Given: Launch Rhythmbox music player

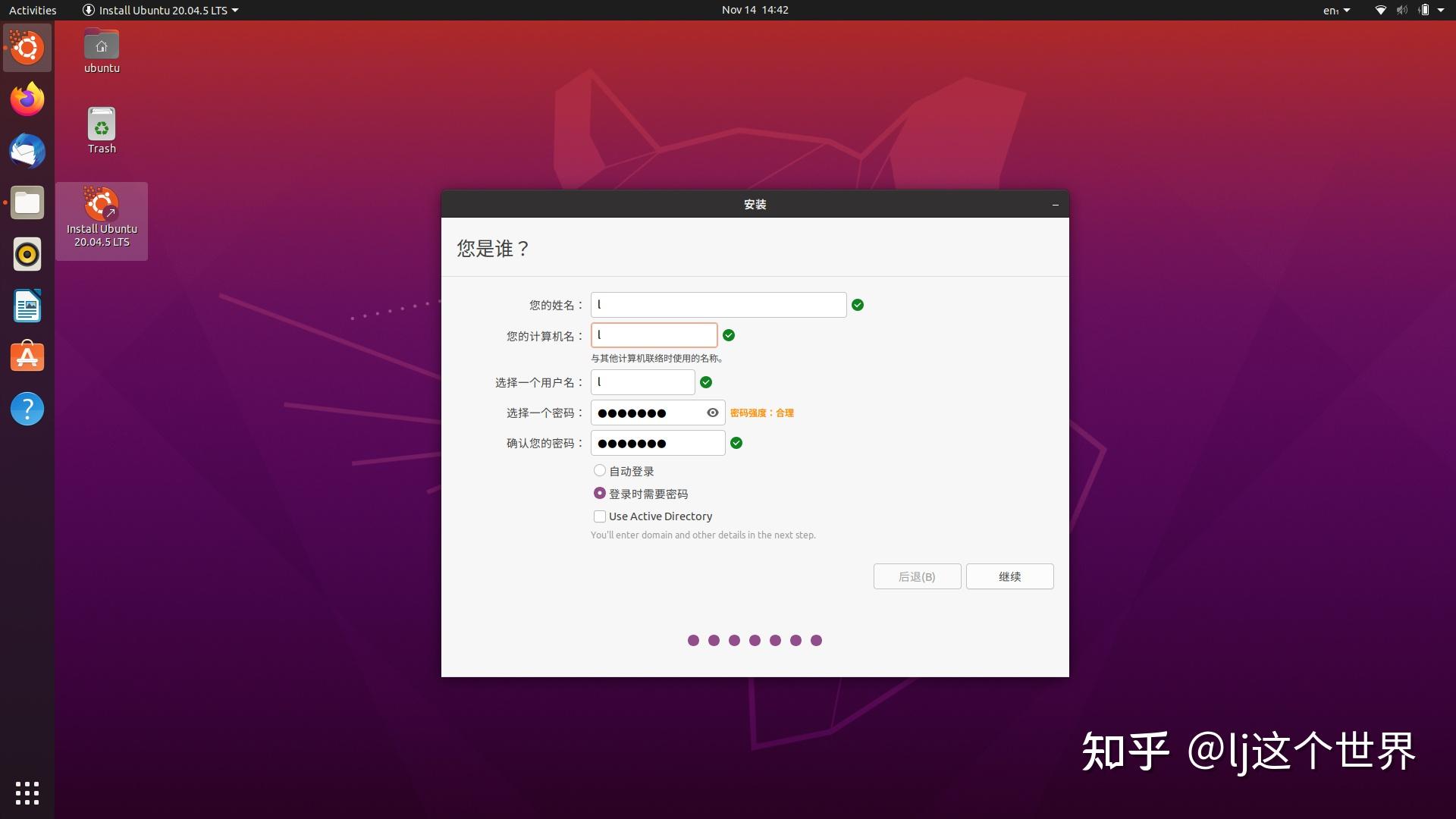Looking at the screenshot, I should (27, 254).
